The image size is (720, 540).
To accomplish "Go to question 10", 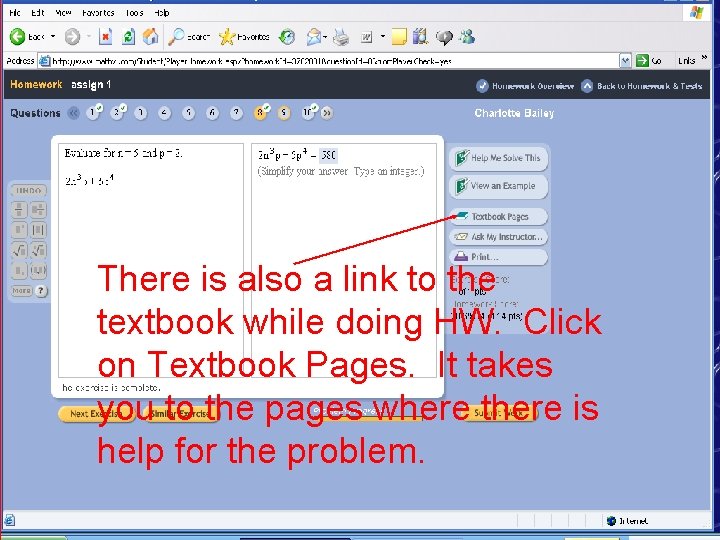I will tap(308, 113).
